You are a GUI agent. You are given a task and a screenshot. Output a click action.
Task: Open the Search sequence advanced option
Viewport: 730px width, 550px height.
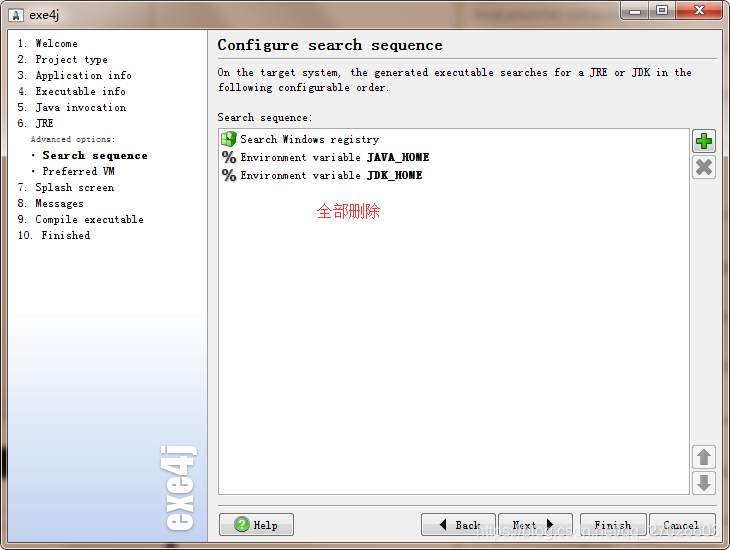click(95, 156)
